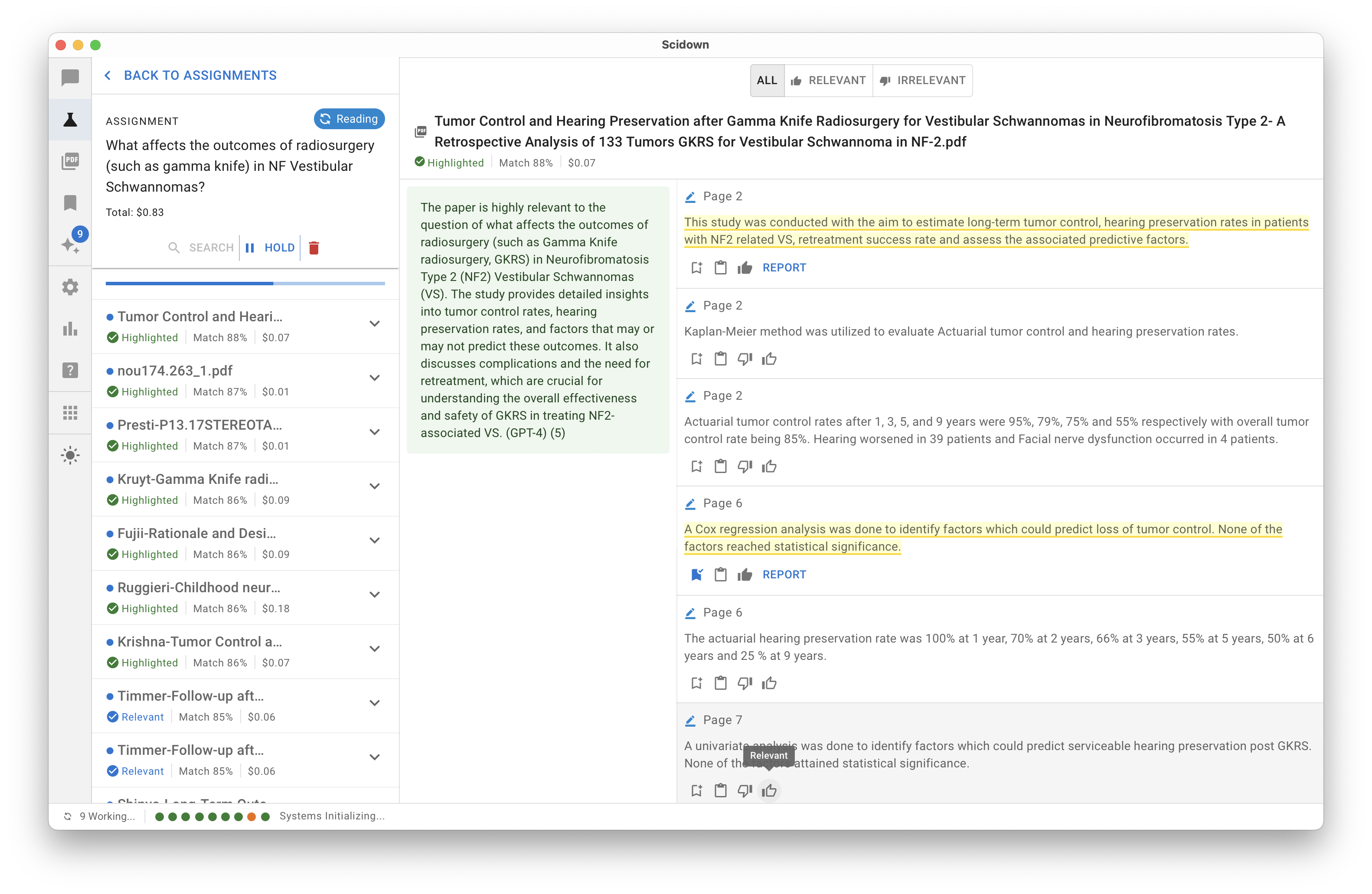Bookmark the univariate analysis excerpt
The width and height of the screenshot is (1372, 894).
point(696,791)
